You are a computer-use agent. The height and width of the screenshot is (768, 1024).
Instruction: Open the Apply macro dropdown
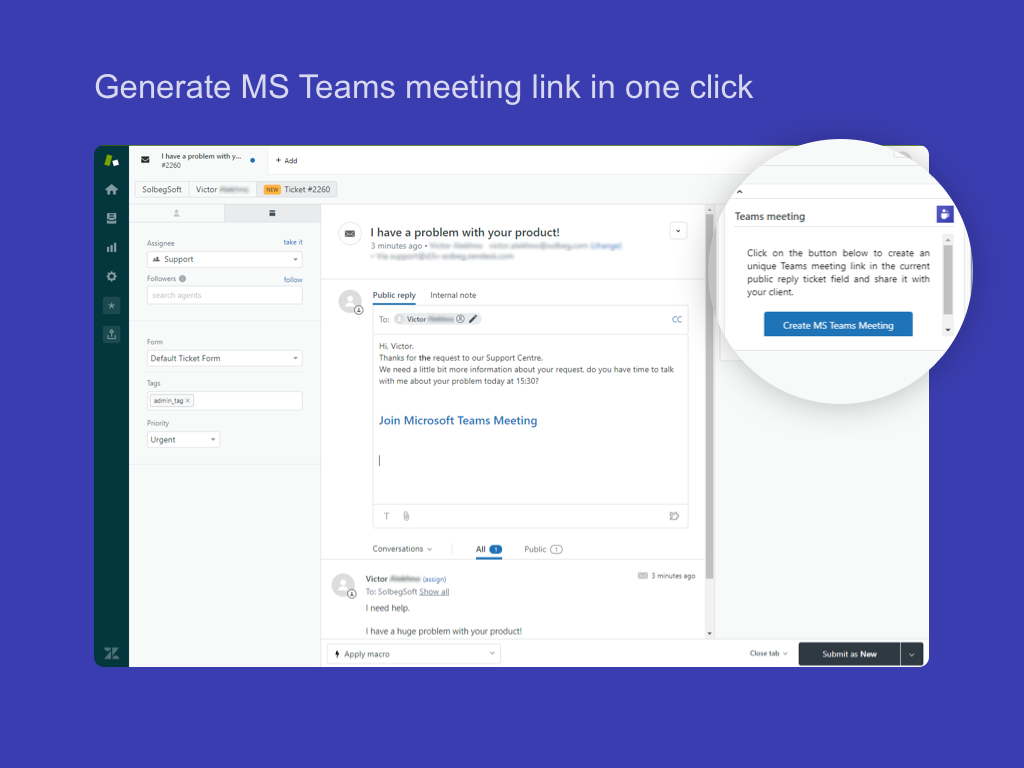pyautogui.click(x=413, y=654)
